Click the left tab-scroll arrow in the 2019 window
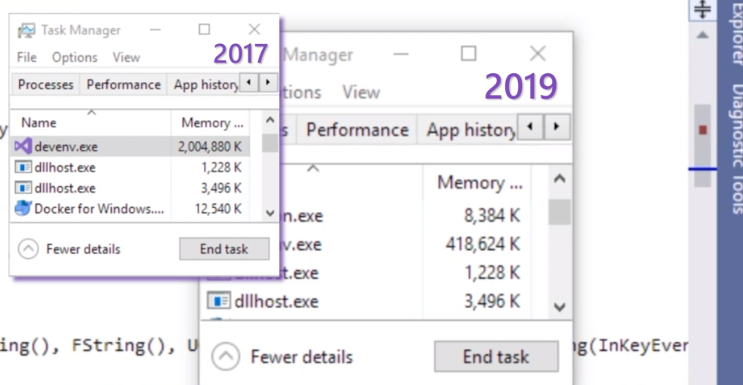 [530, 127]
